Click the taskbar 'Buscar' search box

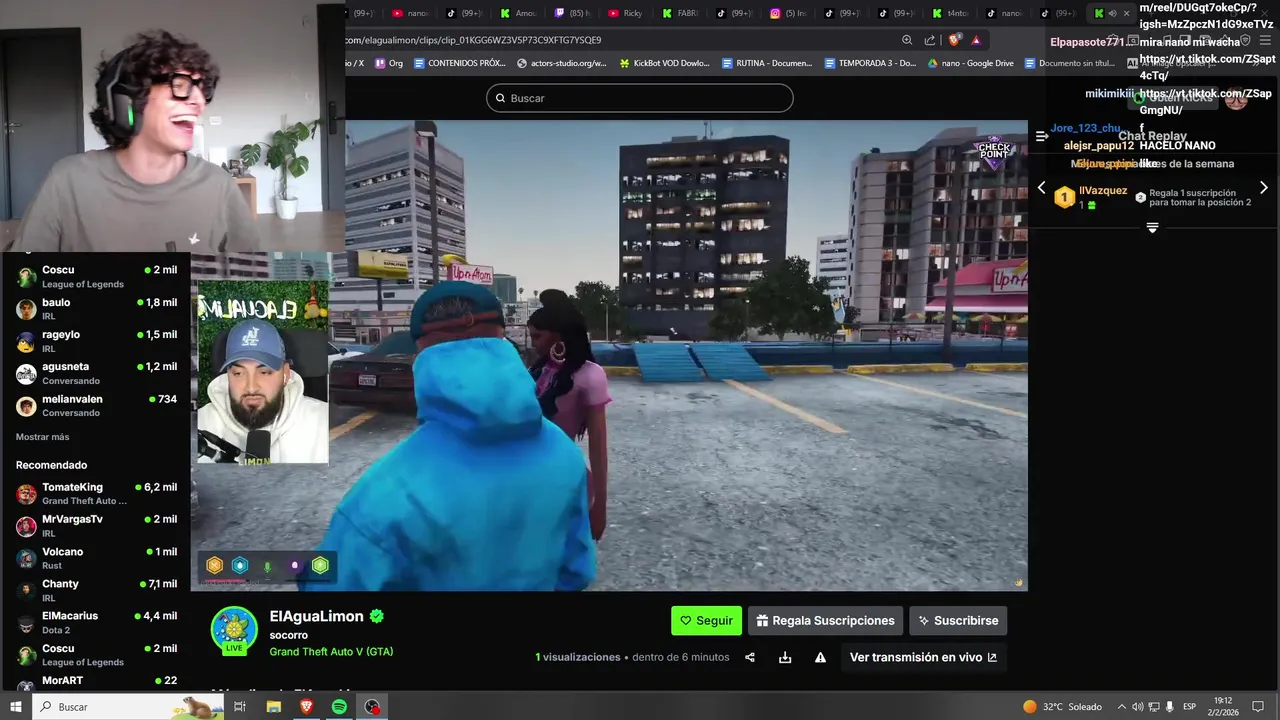(129, 706)
